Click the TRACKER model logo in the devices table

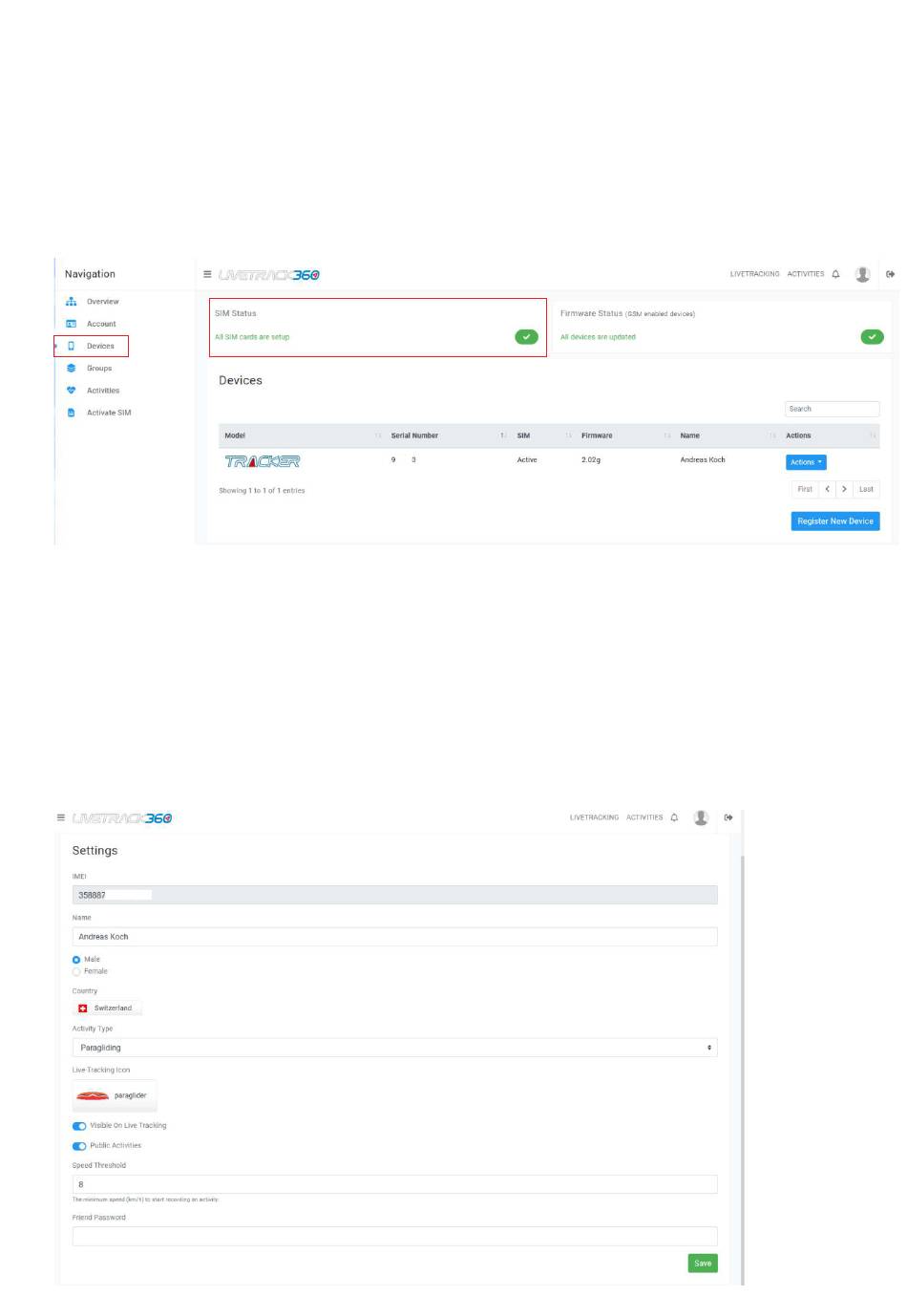click(263, 461)
